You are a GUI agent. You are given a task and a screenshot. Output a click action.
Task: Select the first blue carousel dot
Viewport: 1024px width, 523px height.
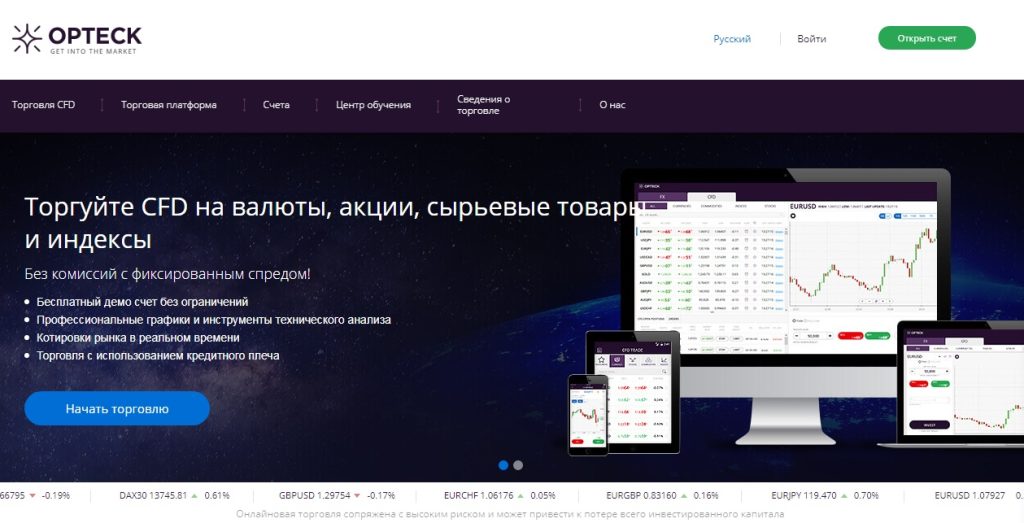pos(503,465)
